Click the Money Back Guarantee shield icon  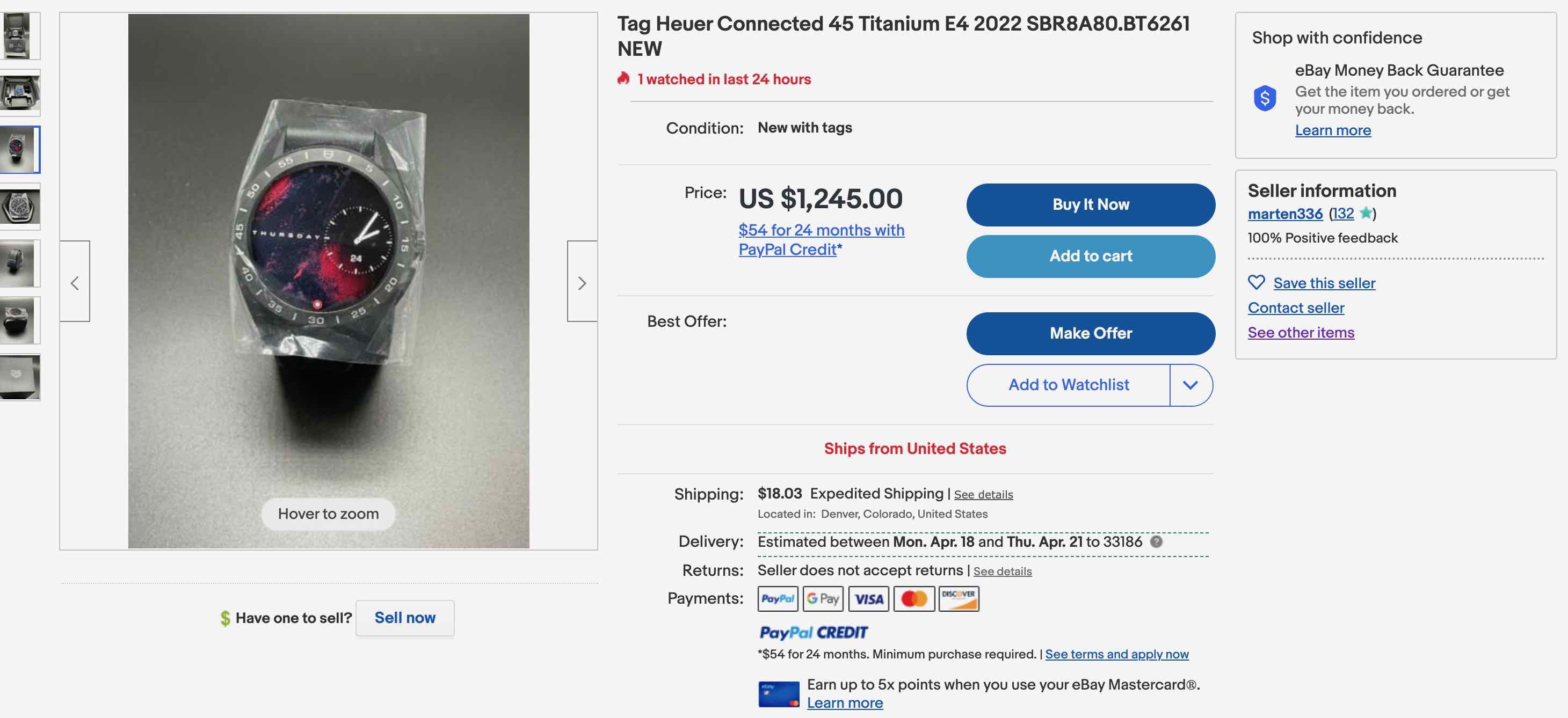pyautogui.click(x=1265, y=97)
